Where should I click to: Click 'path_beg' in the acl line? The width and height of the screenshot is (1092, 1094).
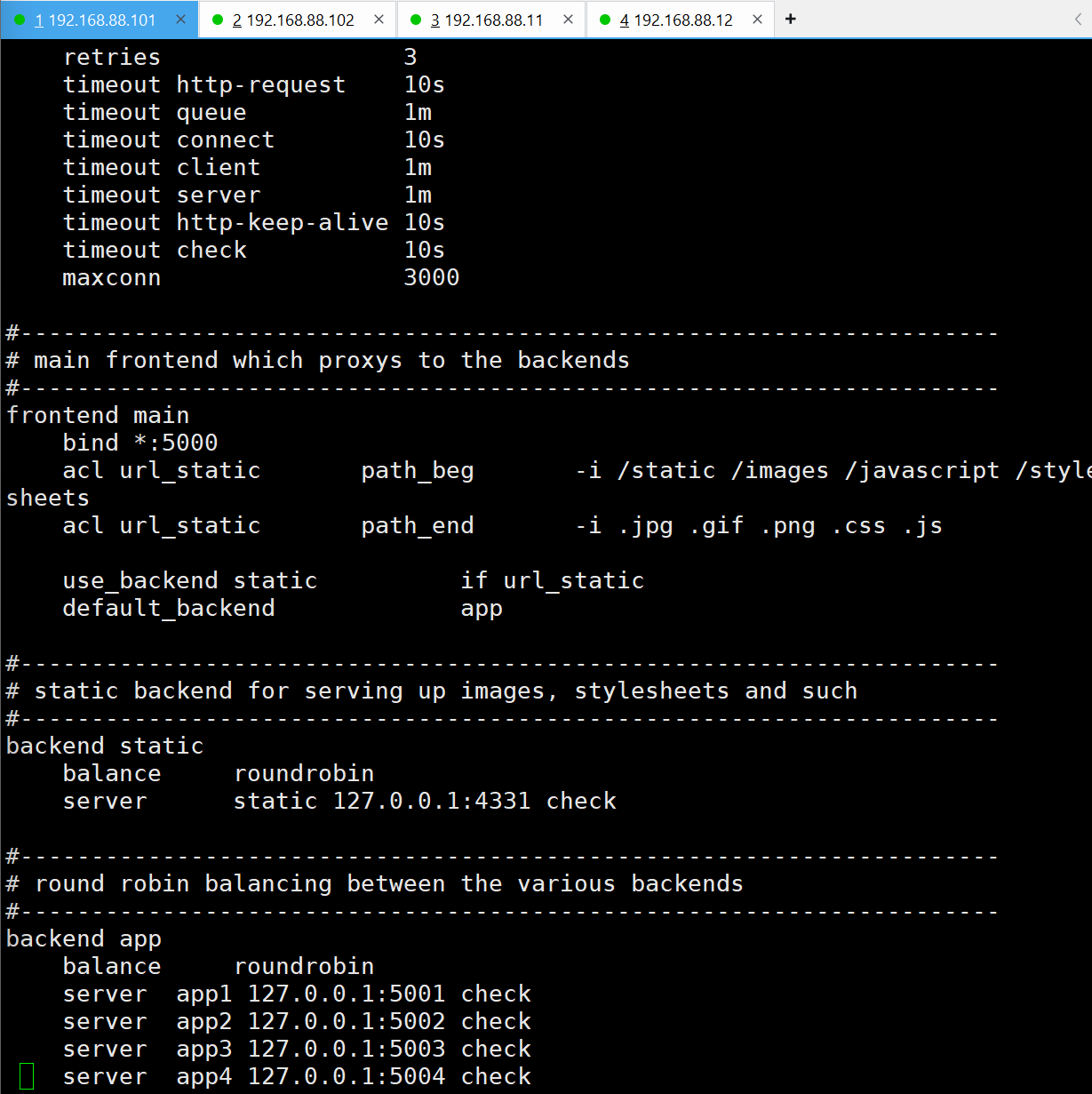click(418, 470)
